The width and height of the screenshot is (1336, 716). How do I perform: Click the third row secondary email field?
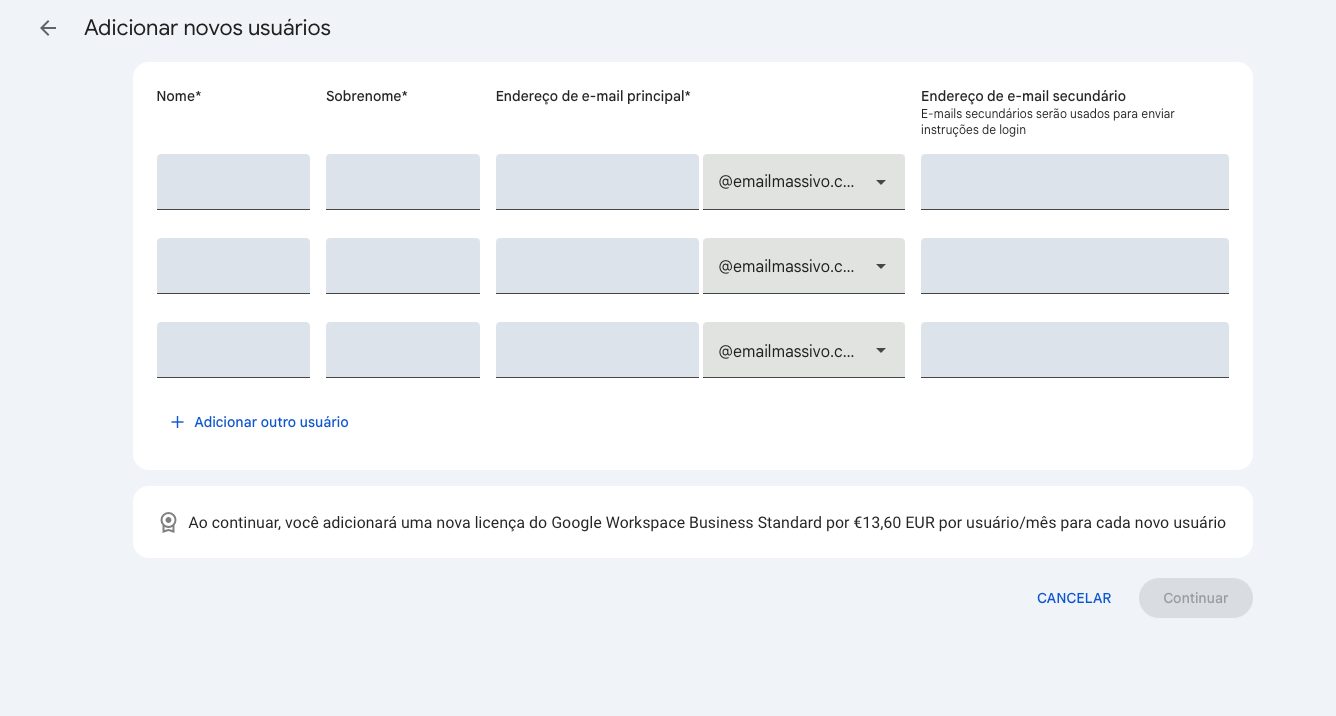click(x=1074, y=350)
